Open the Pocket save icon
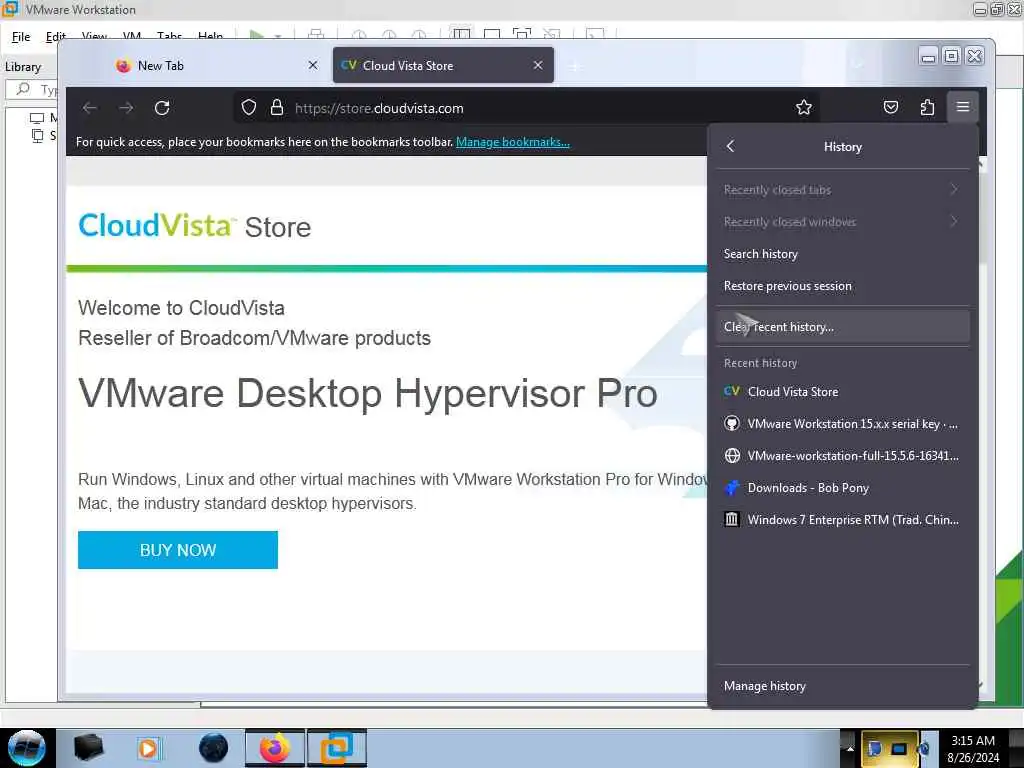Image resolution: width=1024 pixels, height=768 pixels. [891, 108]
